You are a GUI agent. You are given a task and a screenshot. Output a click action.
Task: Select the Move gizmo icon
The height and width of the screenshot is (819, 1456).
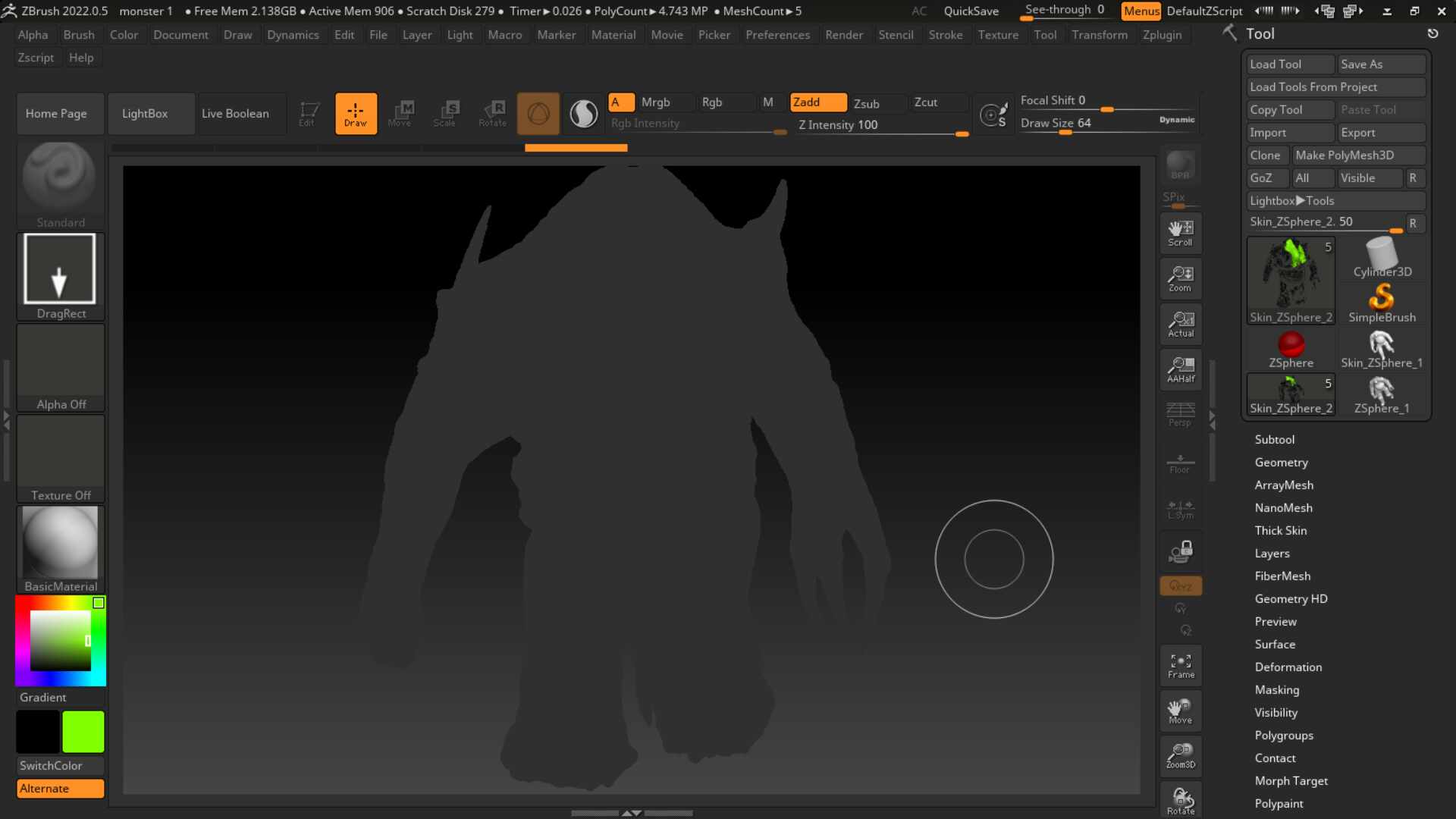[400, 114]
